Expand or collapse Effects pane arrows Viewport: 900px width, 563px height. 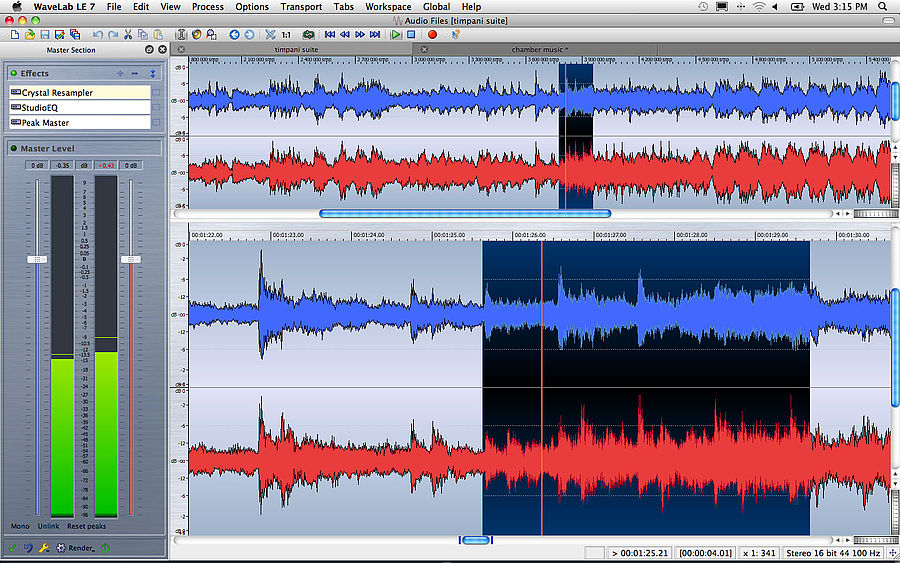[x=153, y=73]
